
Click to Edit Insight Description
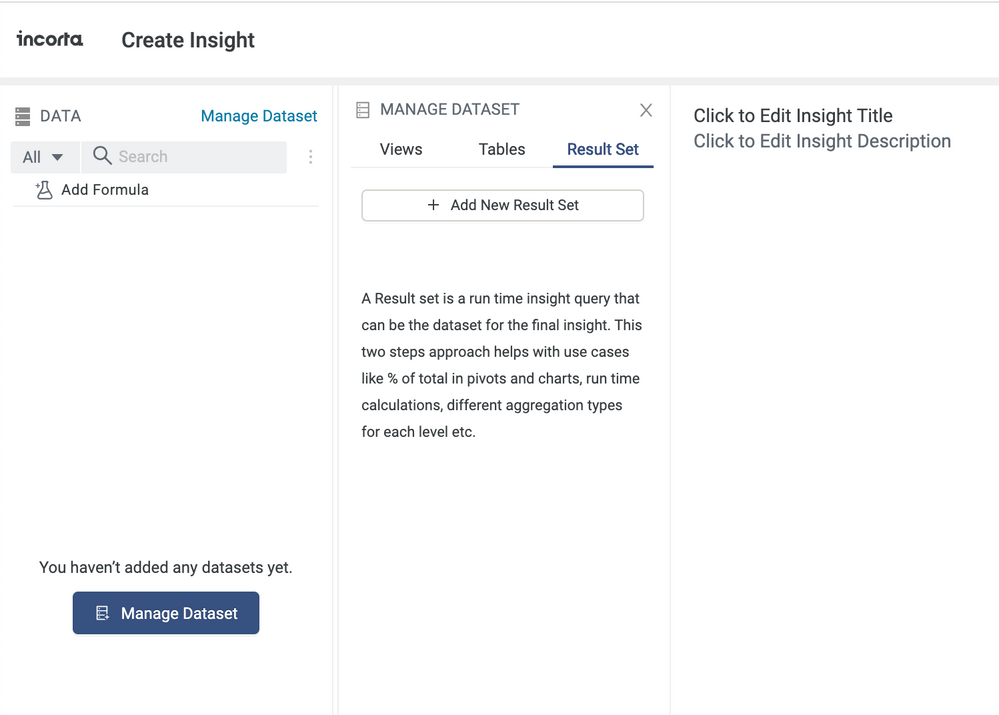(x=822, y=141)
